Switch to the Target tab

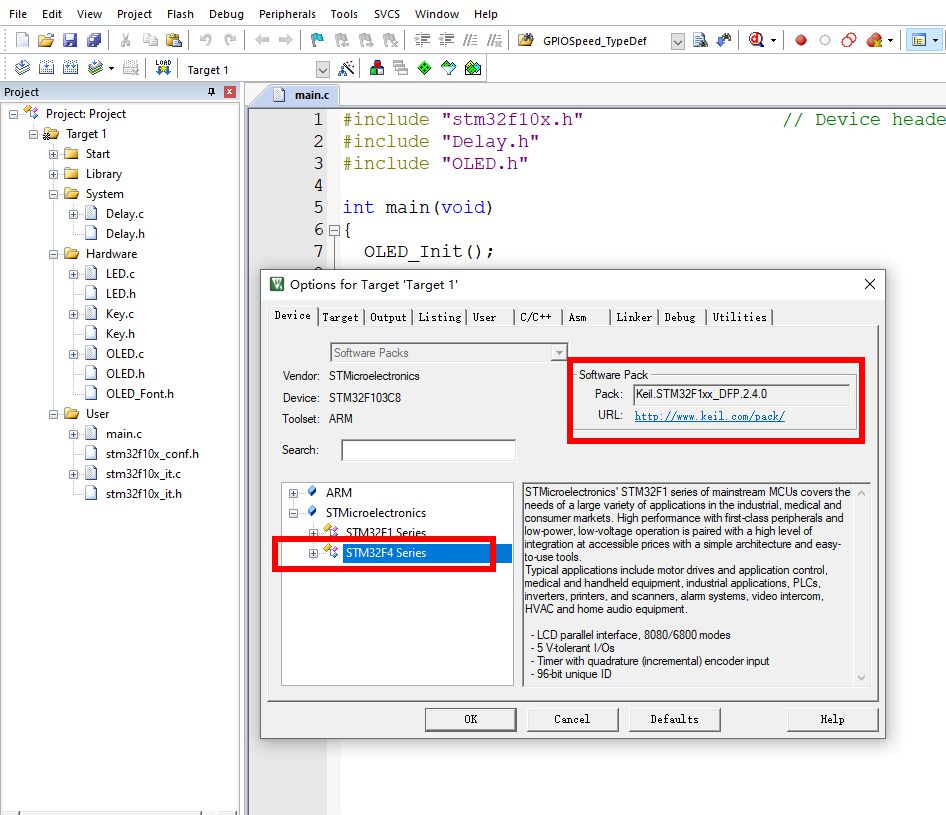point(340,317)
